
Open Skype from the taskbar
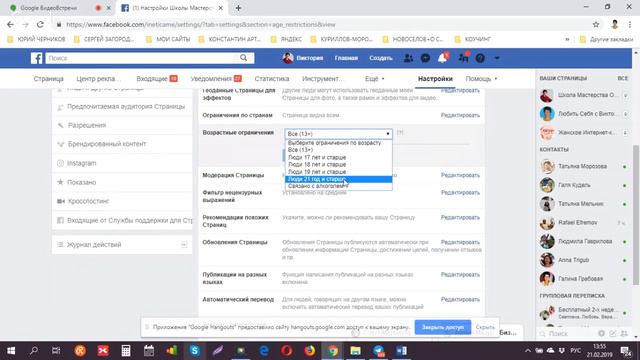click(x=195, y=351)
